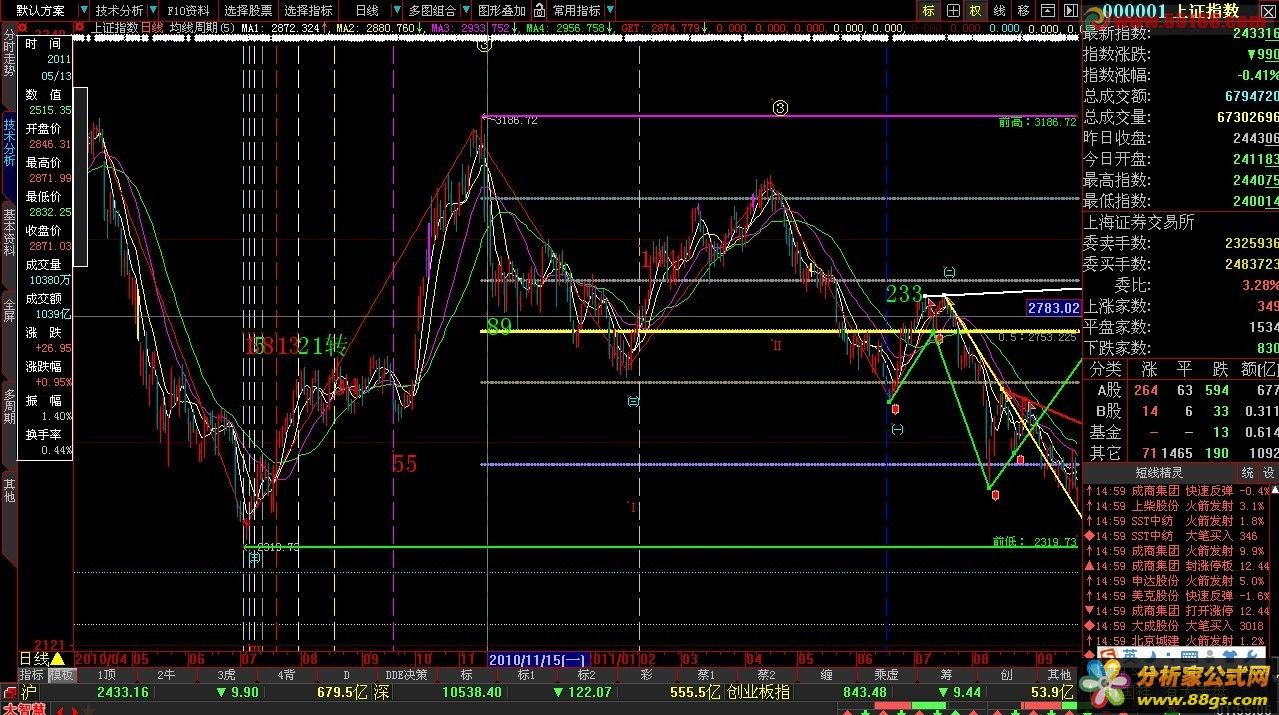Click the 选择股票 toolbar button
Screen dimensions: 1279x715
pyautogui.click(x=248, y=10)
